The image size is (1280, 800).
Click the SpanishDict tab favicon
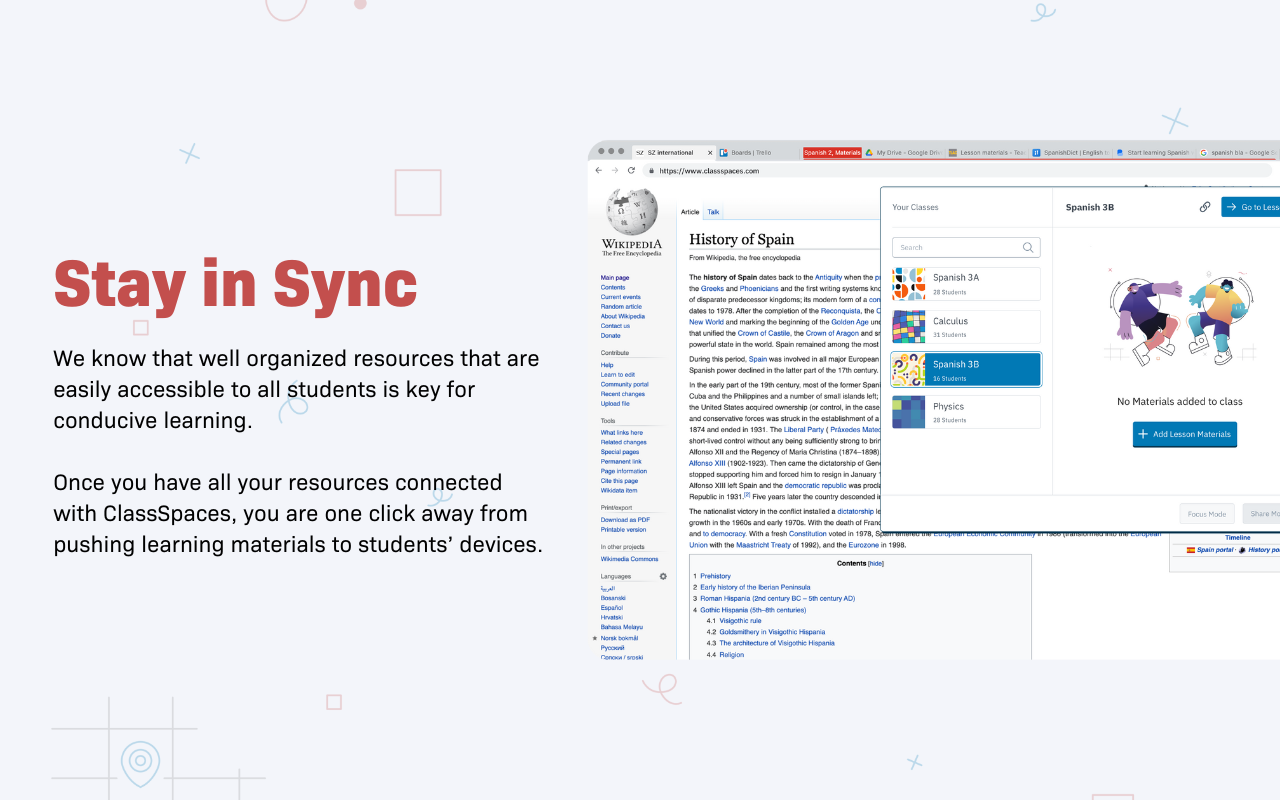tap(1037, 153)
